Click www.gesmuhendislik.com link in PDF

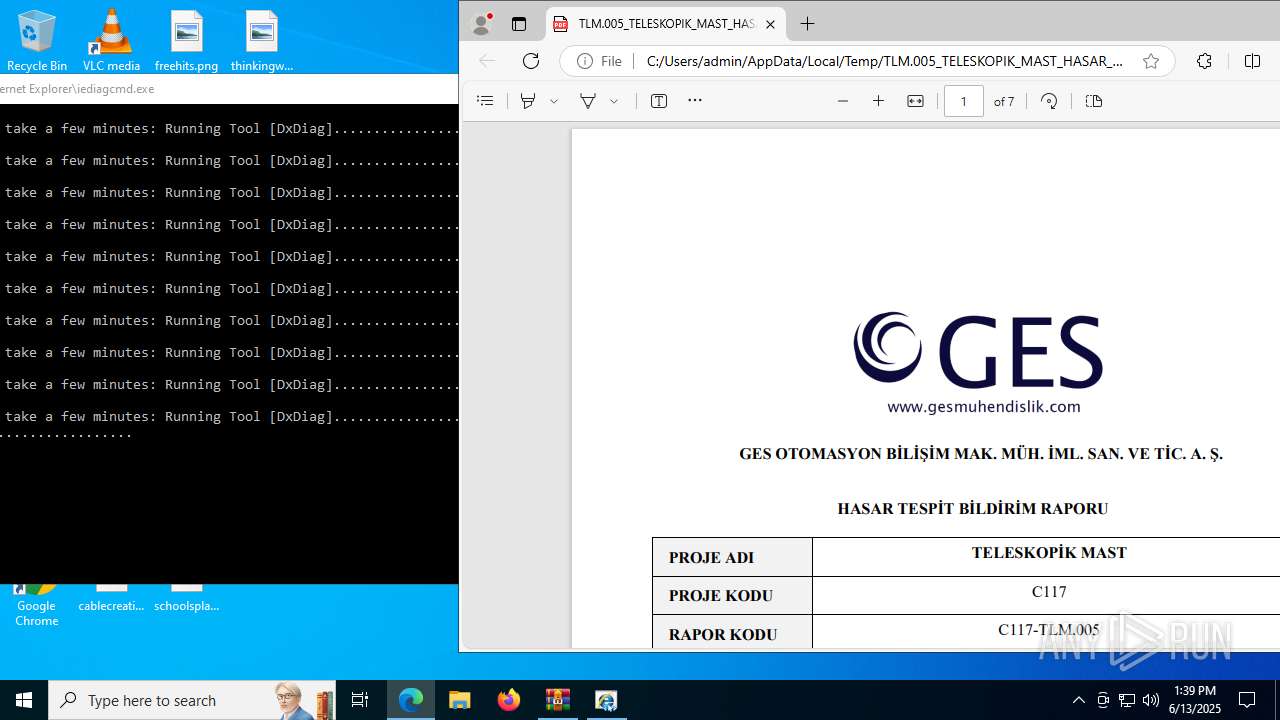tap(984, 406)
